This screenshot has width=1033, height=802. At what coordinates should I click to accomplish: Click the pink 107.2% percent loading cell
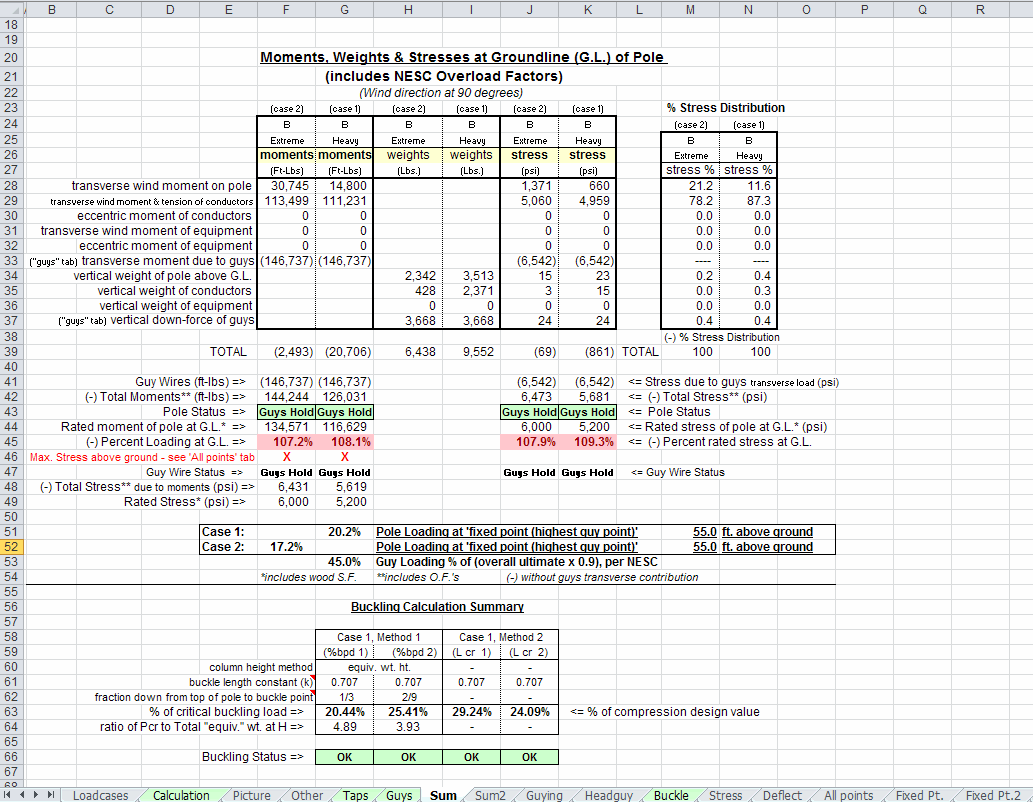(x=287, y=441)
